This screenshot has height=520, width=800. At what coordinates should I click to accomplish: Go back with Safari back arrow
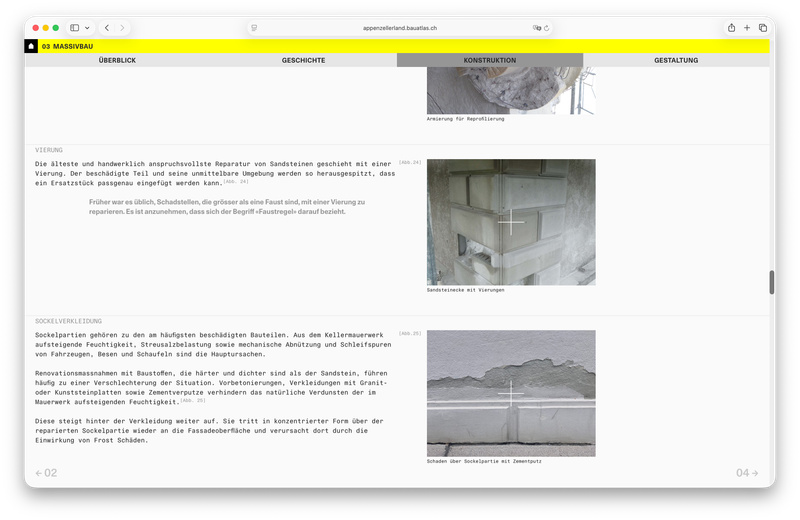coord(107,28)
